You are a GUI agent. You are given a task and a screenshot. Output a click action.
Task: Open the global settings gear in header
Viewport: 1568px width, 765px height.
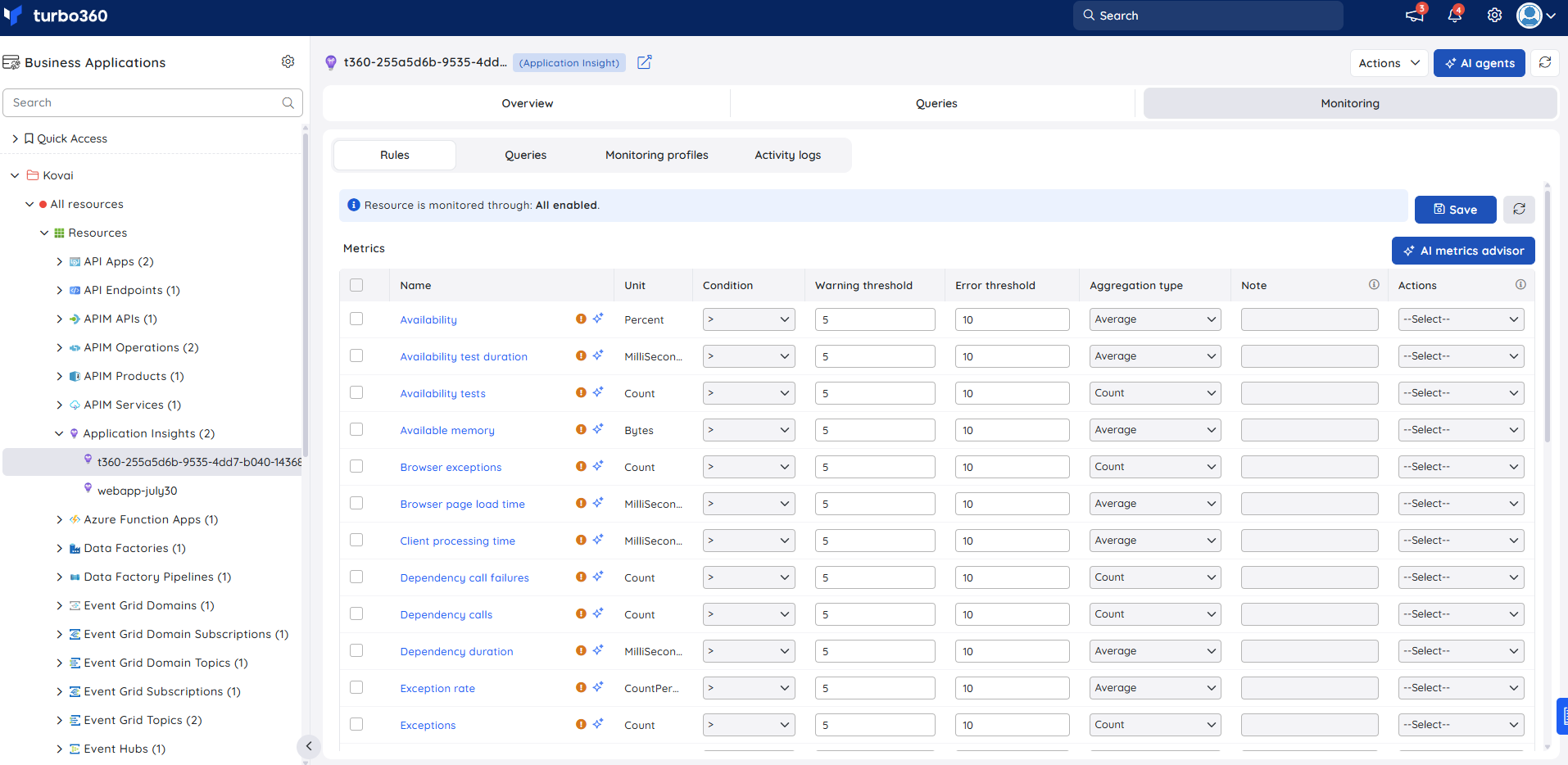pyautogui.click(x=1494, y=15)
